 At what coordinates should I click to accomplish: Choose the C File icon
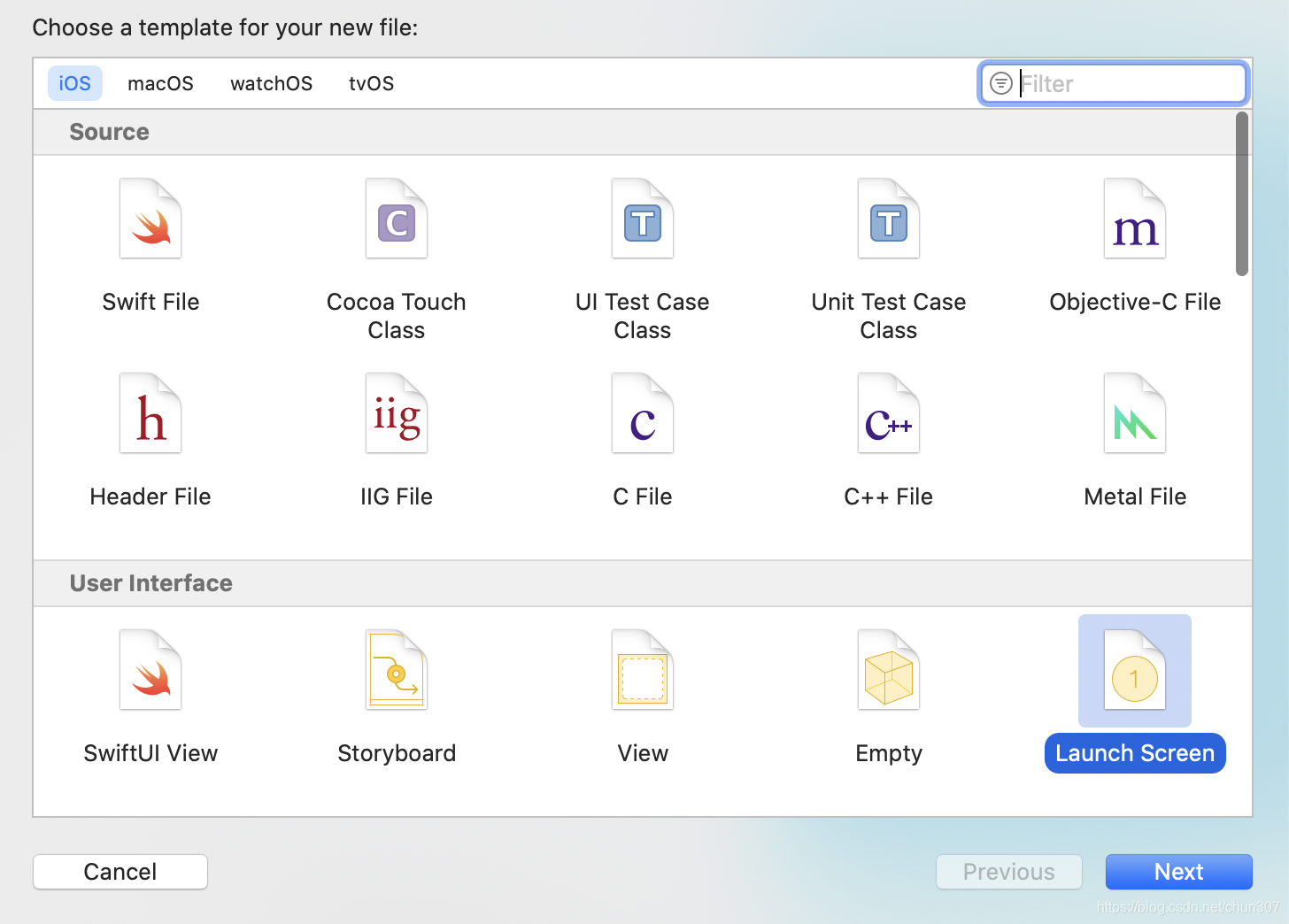(x=643, y=413)
